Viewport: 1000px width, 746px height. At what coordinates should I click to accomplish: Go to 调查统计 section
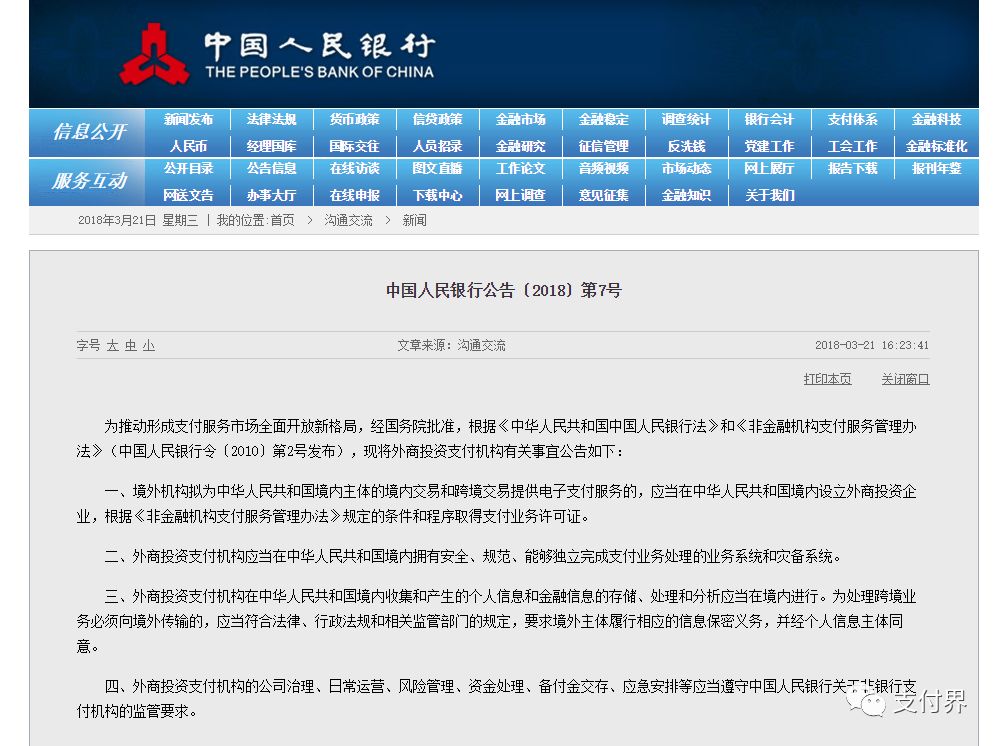pos(686,119)
